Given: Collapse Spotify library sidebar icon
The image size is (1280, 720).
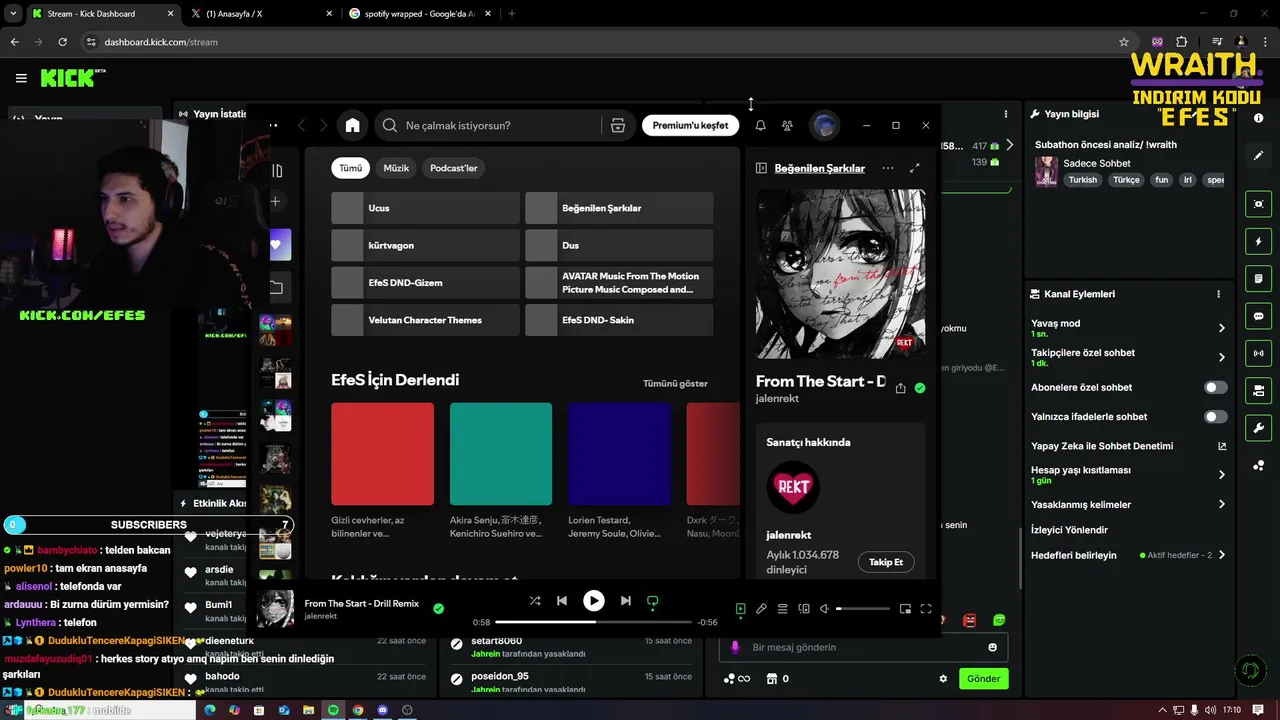Looking at the screenshot, I should point(277,171).
